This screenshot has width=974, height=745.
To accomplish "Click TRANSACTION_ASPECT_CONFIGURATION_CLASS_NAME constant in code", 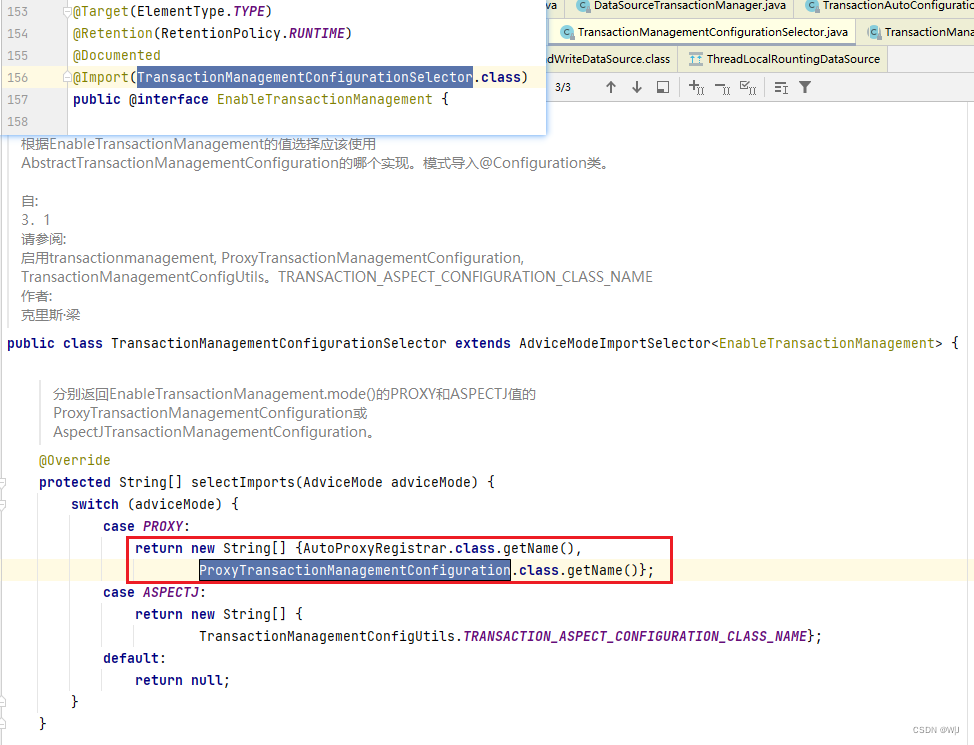I will tap(635, 636).
